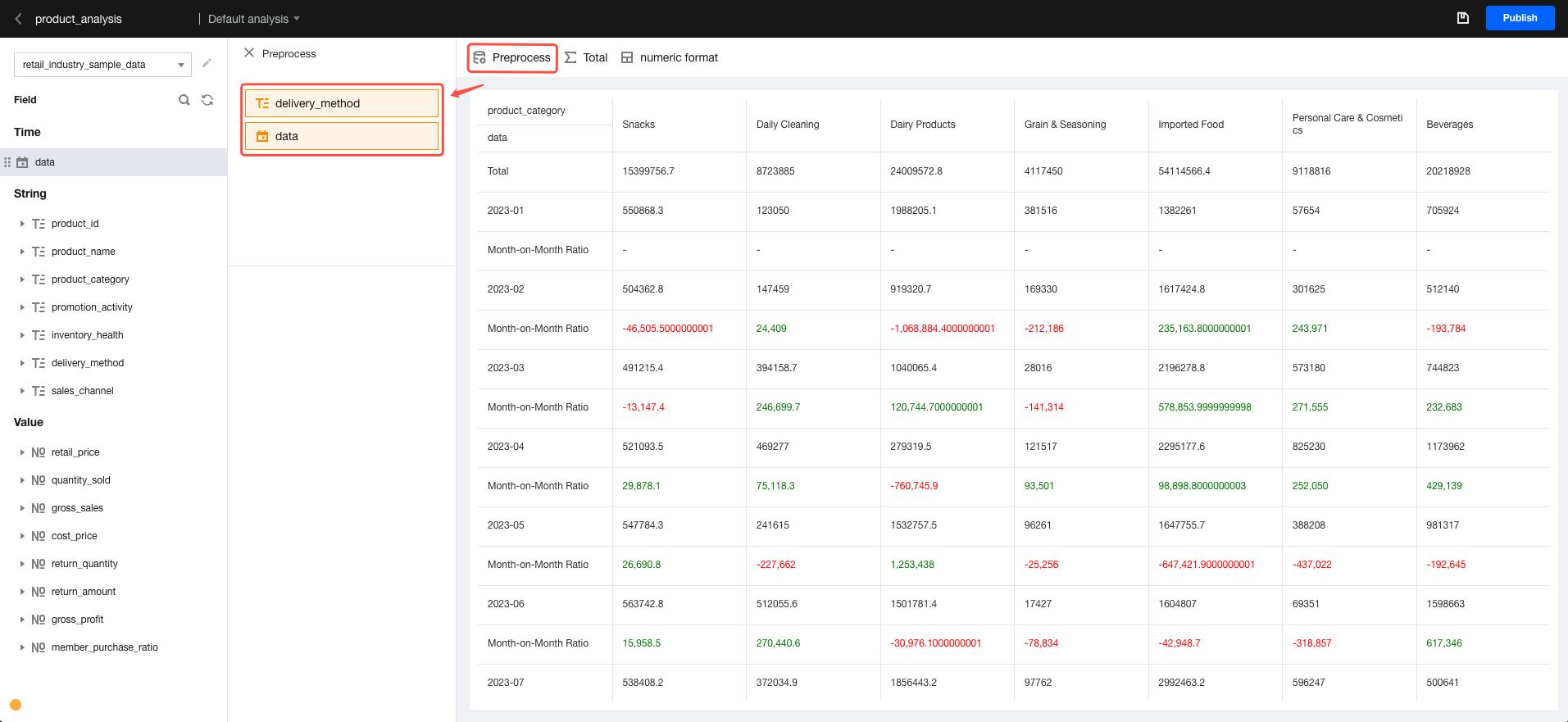Click the string type icon of promotion_activity
The image size is (1568, 722).
point(39,307)
